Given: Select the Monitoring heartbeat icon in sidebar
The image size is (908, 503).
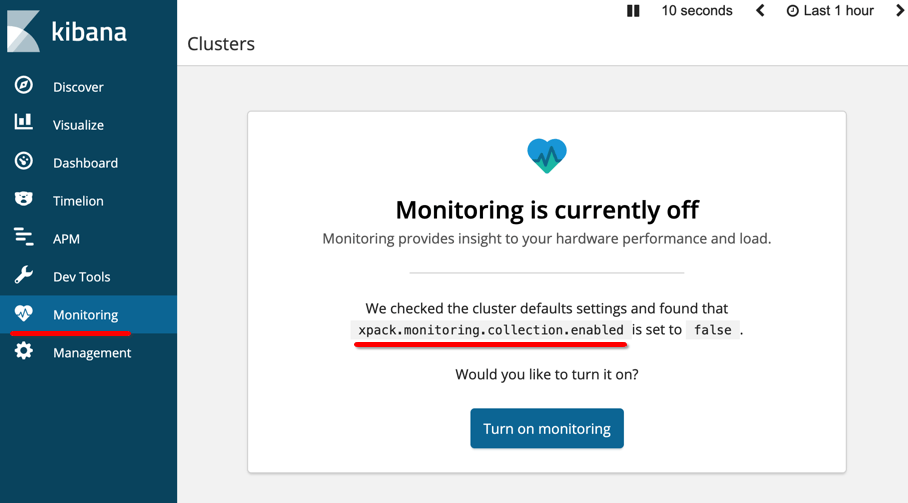Looking at the screenshot, I should [24, 313].
